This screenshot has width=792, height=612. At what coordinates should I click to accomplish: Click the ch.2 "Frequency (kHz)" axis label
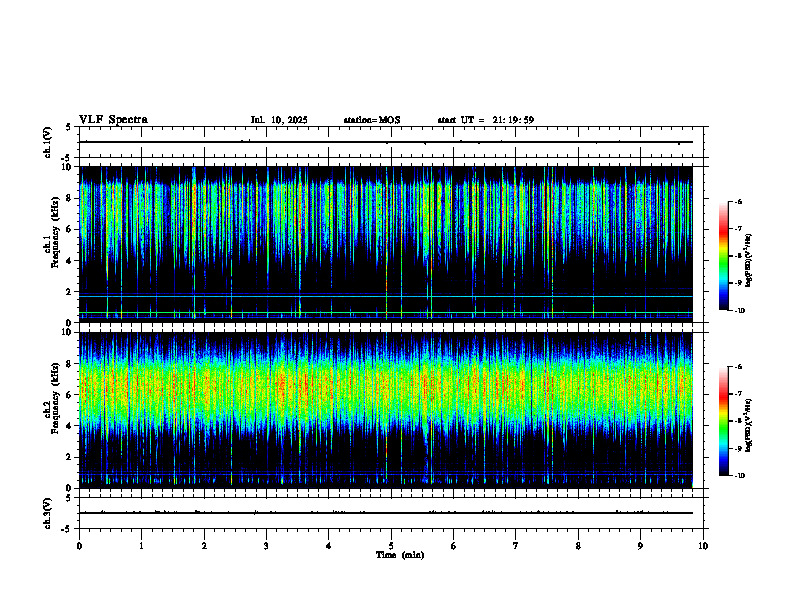click(54, 397)
